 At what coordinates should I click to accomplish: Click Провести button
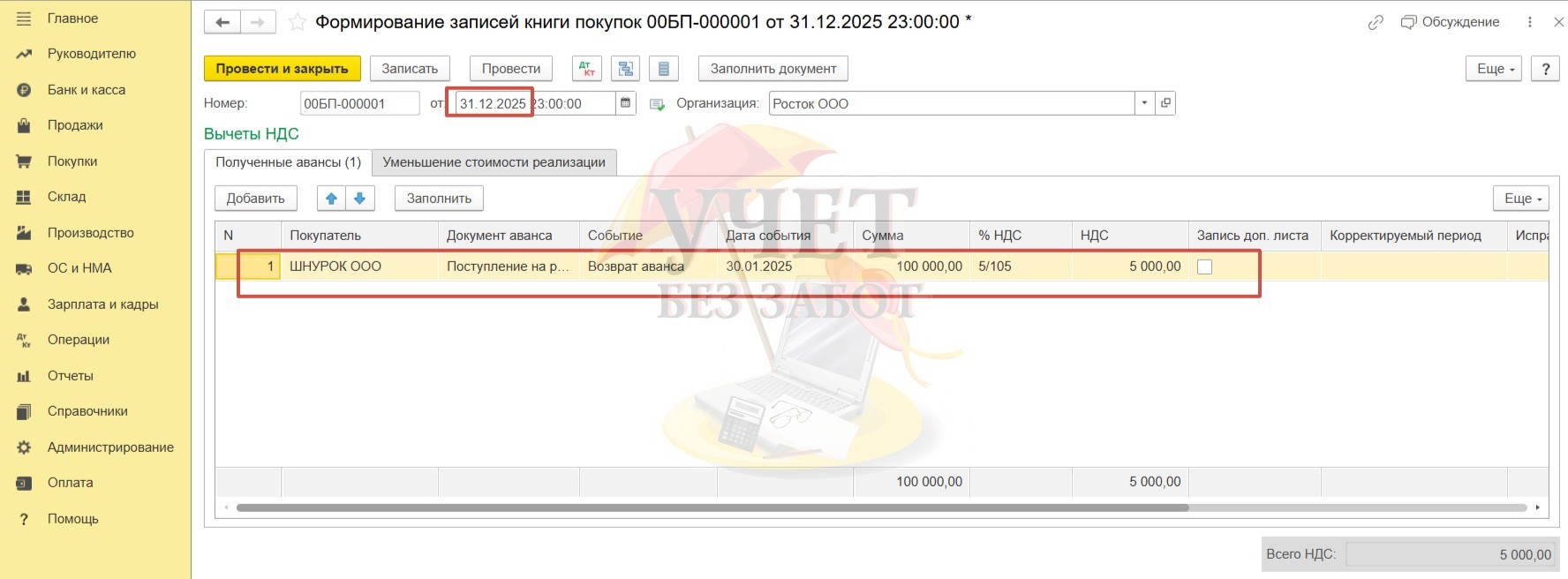tap(511, 69)
